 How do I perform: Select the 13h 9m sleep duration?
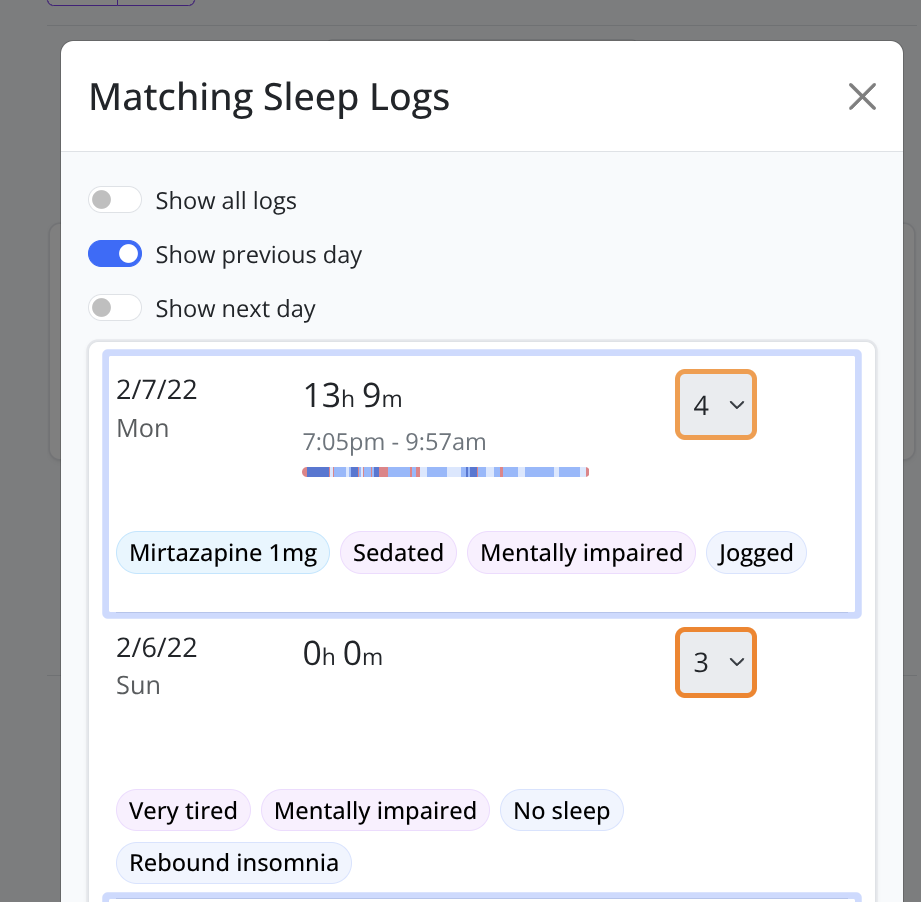352,397
